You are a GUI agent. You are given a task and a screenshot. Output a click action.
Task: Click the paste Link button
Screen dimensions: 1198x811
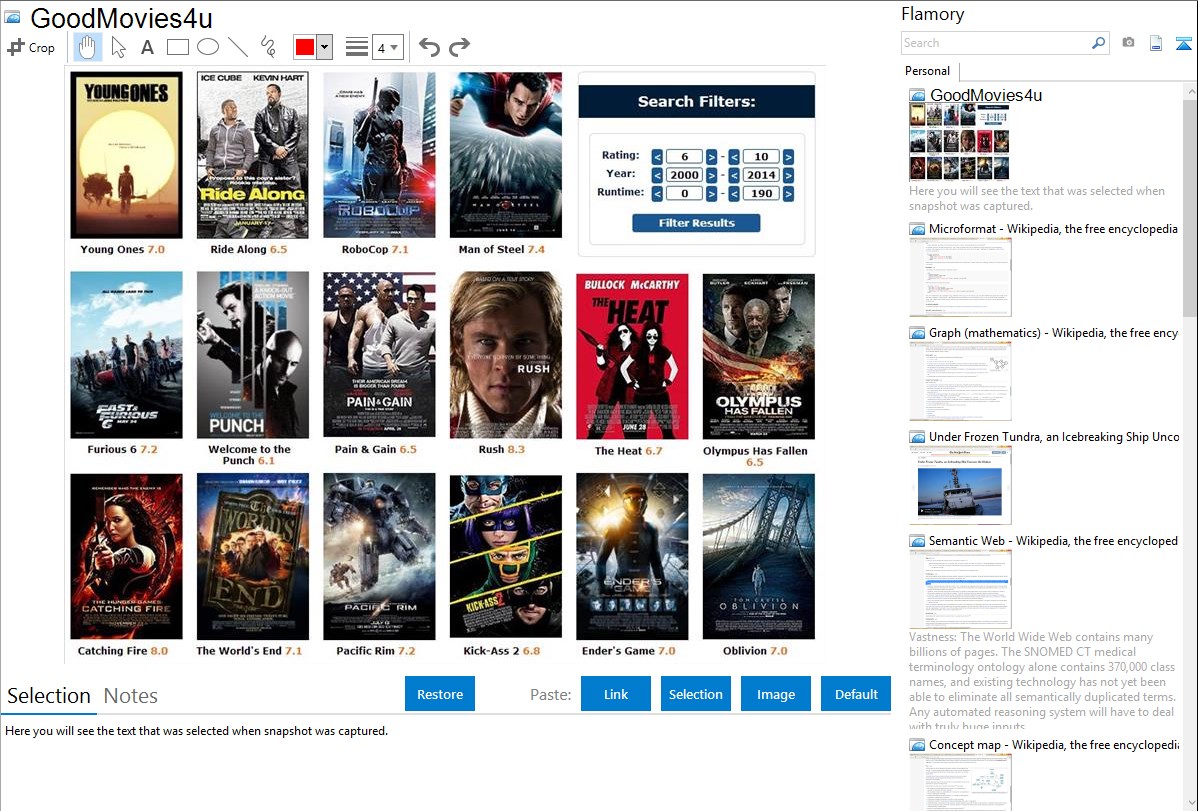tap(616, 694)
